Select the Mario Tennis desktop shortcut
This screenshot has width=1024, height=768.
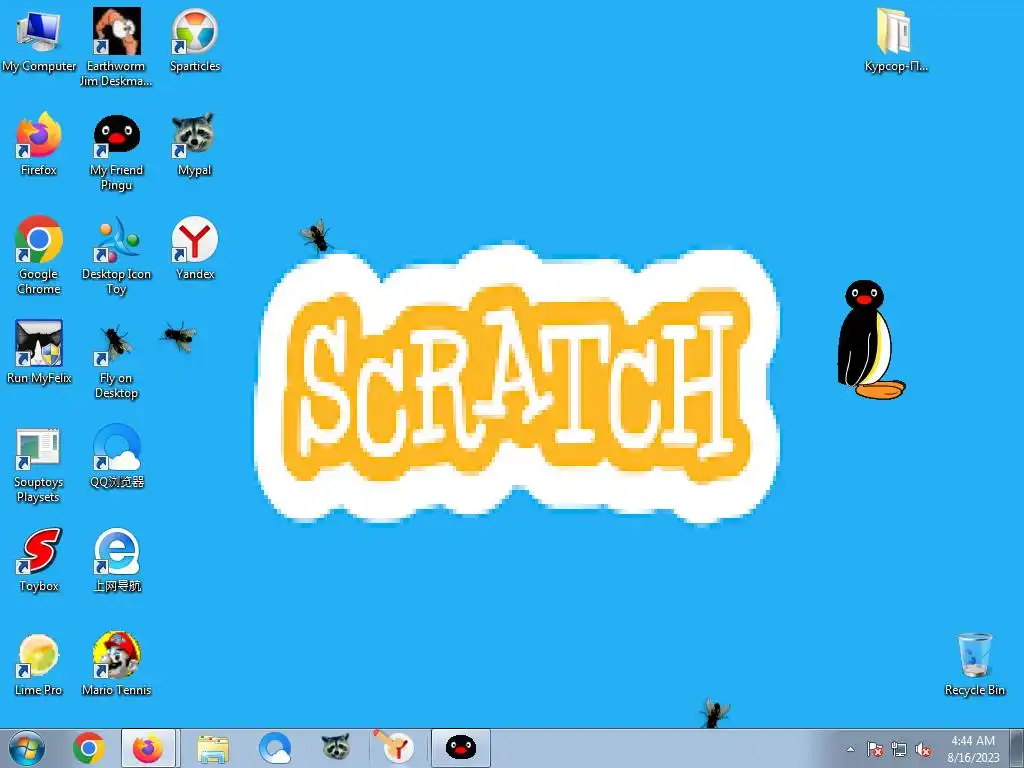click(x=116, y=664)
